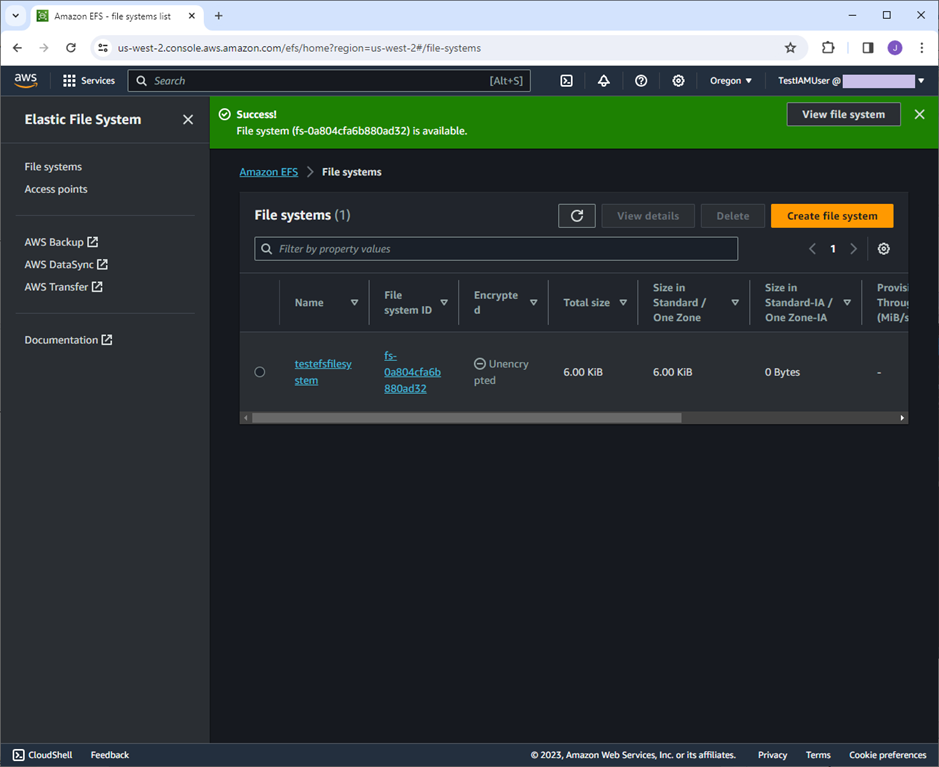Open Documentation external link
Screen dimensions: 939x767
68,340
